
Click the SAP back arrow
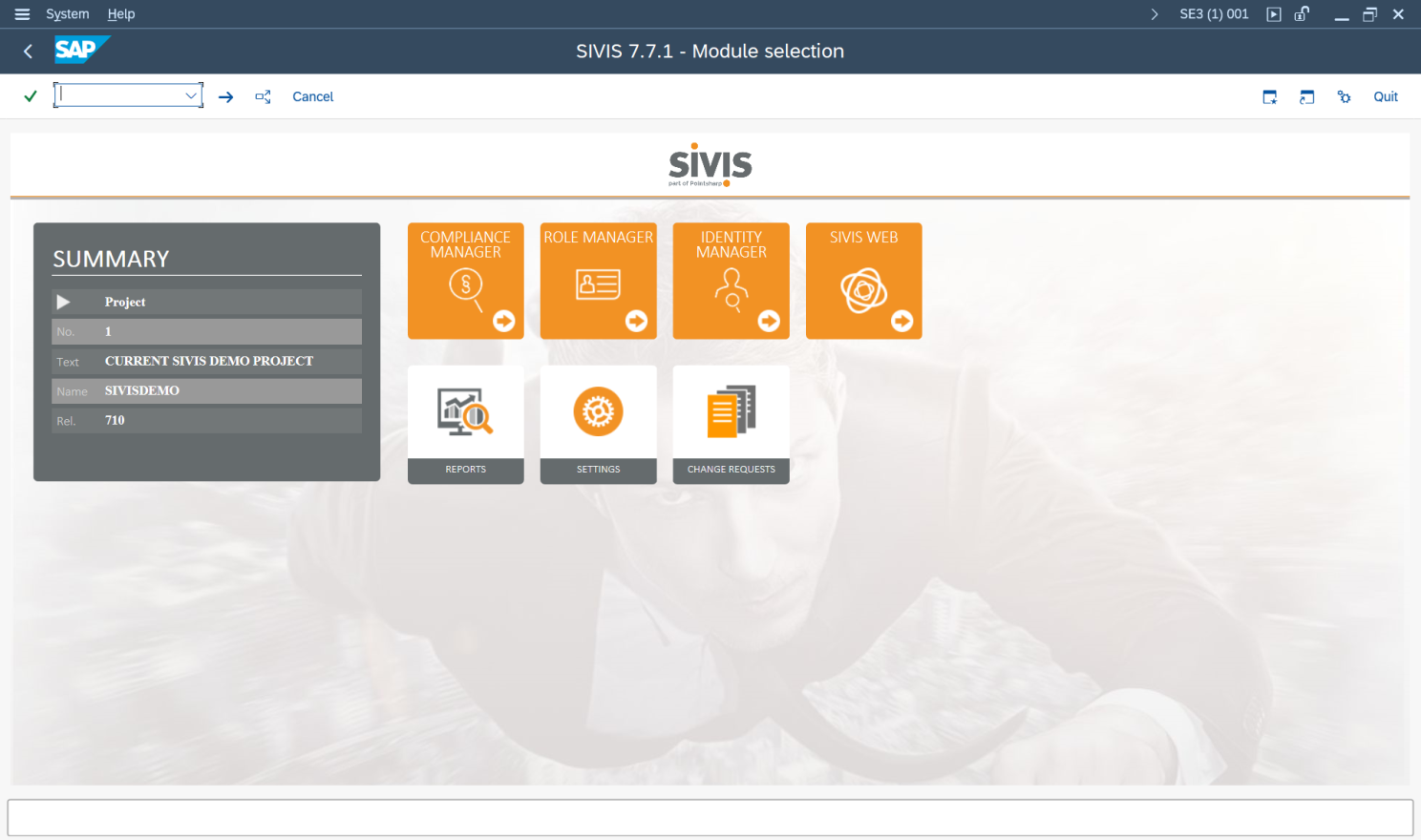click(28, 52)
